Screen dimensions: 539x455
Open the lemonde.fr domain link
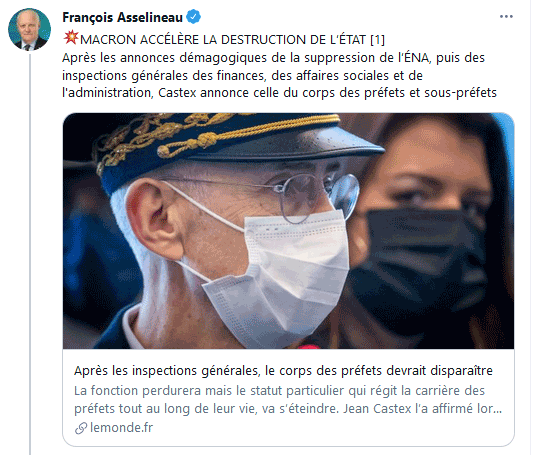[x=121, y=428]
